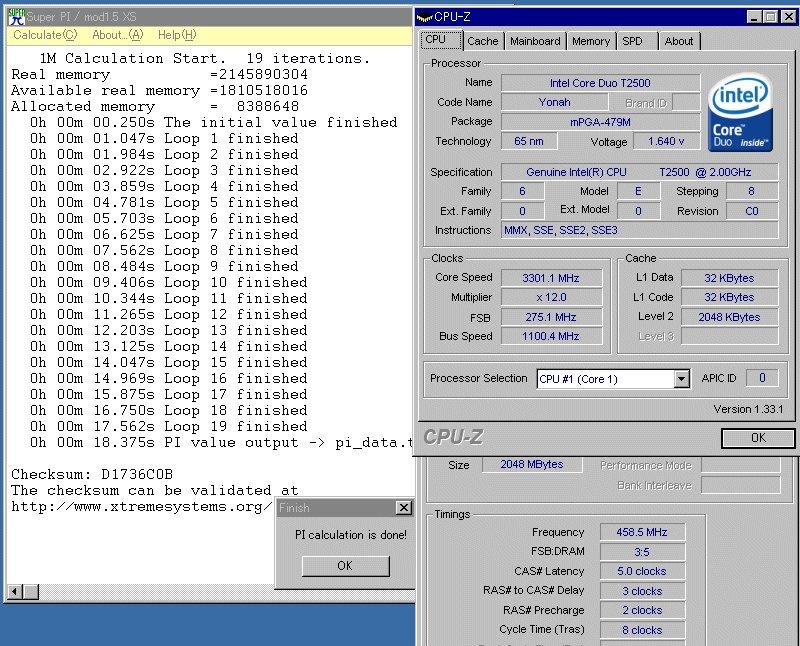Click the L1 Code value 32 KBytes
Viewport: 800px width, 646px height.
tap(730, 297)
